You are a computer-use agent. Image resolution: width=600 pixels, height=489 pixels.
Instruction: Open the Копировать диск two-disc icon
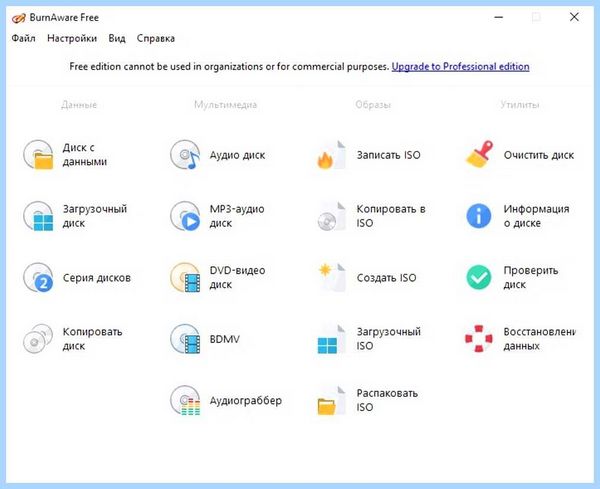click(x=38, y=339)
